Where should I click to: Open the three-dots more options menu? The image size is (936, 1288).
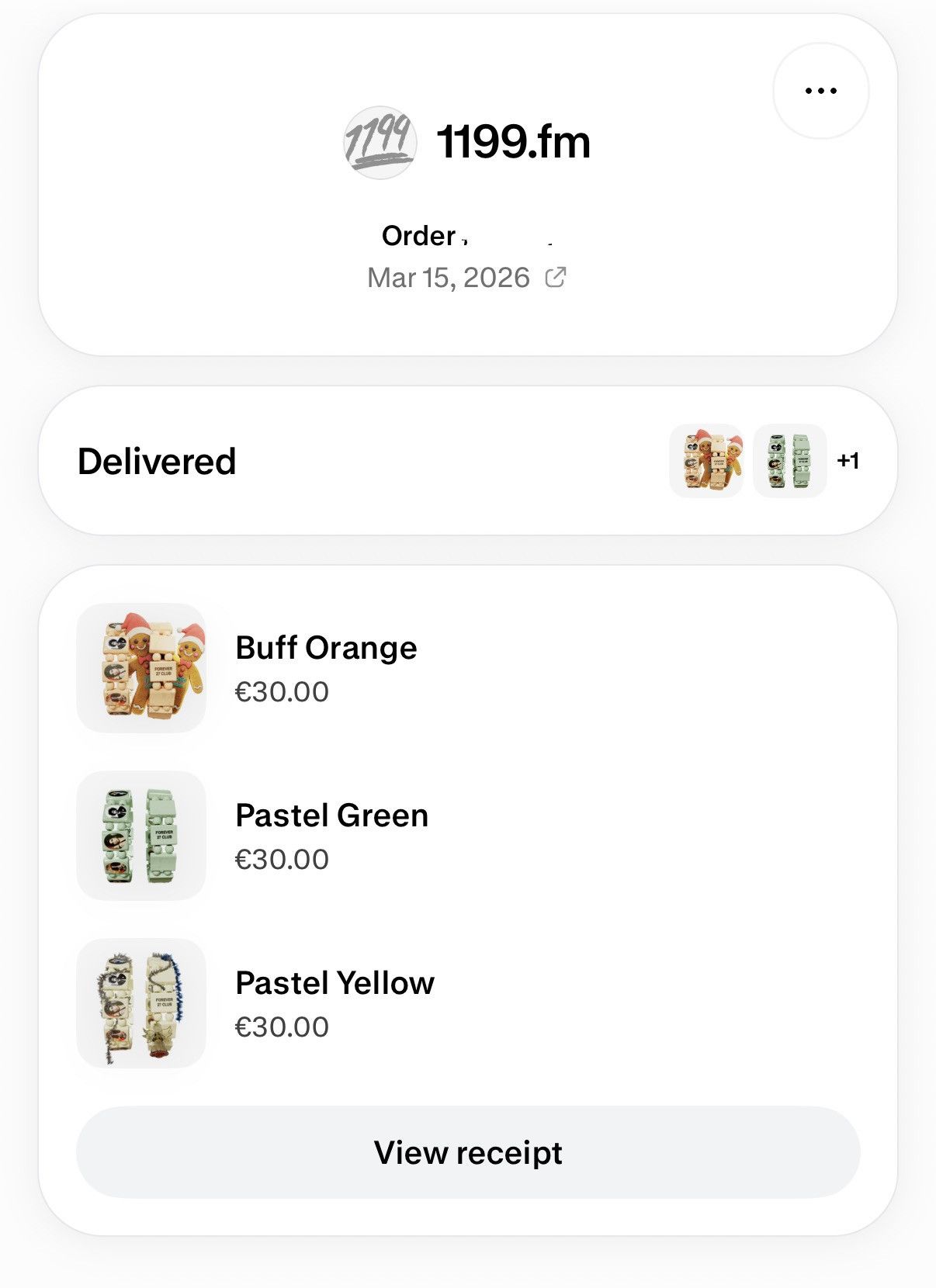click(x=820, y=91)
